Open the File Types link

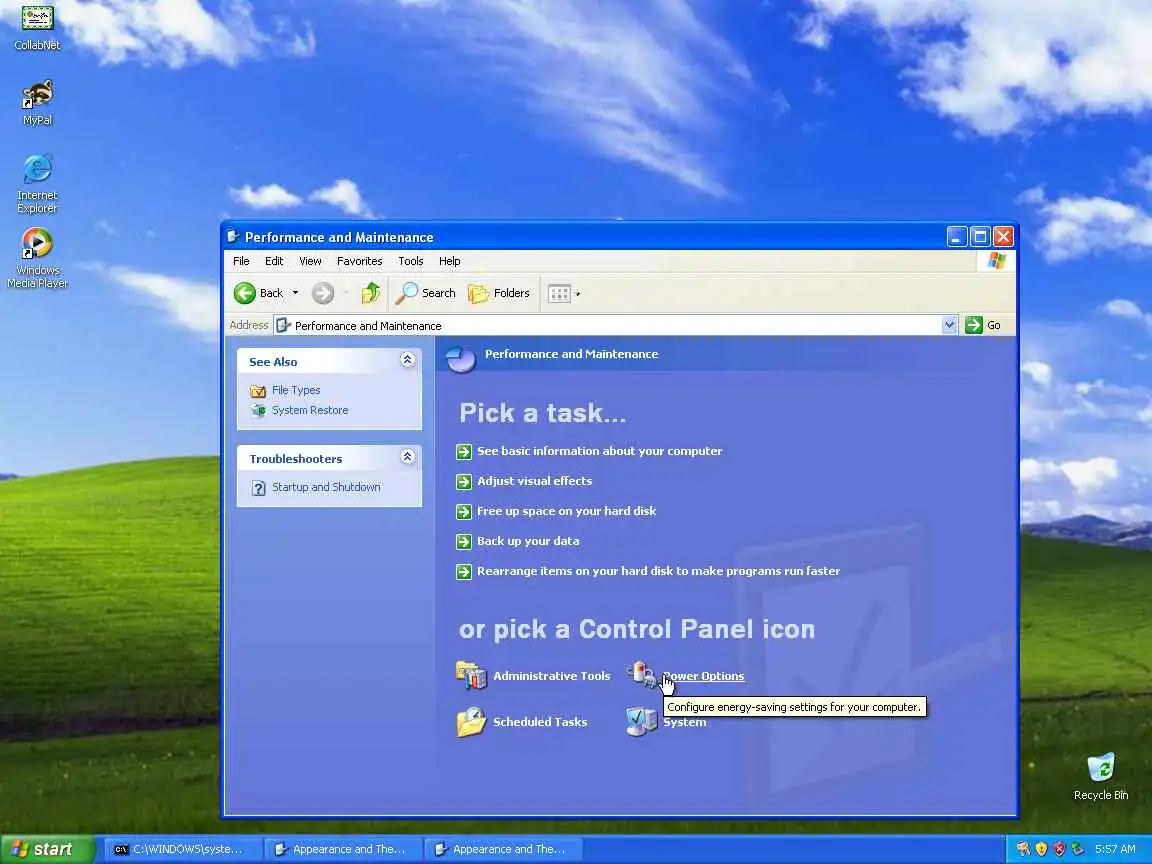296,390
